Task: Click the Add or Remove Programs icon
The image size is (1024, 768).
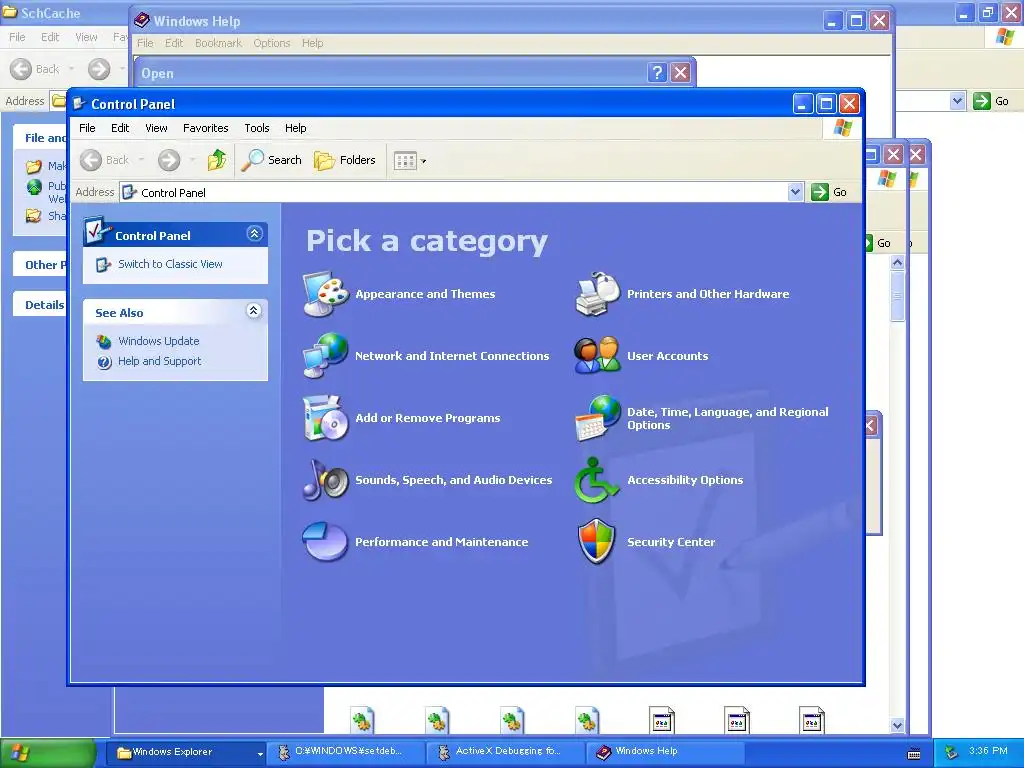Action: pyautogui.click(x=325, y=418)
